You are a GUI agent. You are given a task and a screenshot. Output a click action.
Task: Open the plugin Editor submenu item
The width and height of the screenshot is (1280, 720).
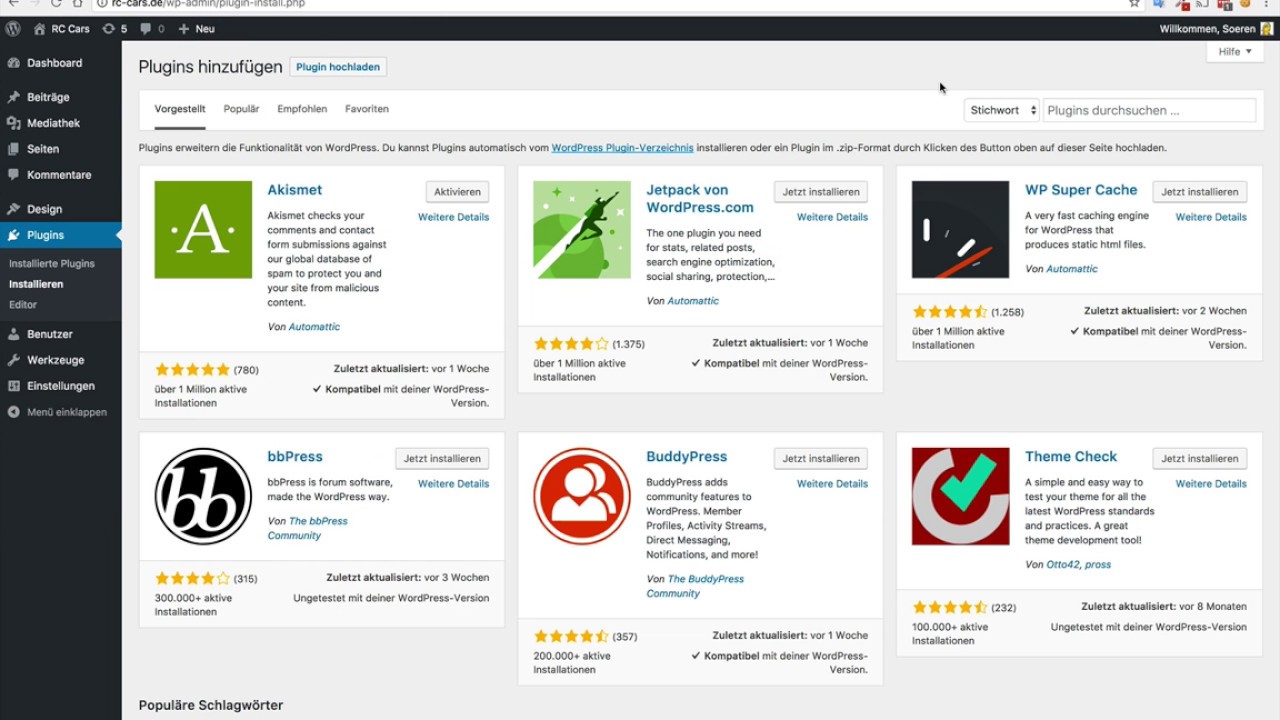click(23, 305)
